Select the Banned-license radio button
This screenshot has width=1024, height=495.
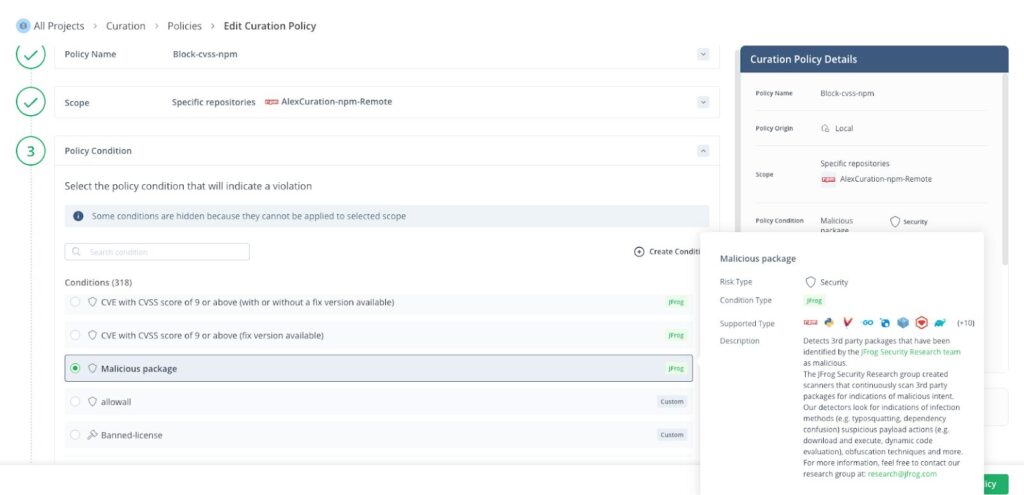(75, 435)
